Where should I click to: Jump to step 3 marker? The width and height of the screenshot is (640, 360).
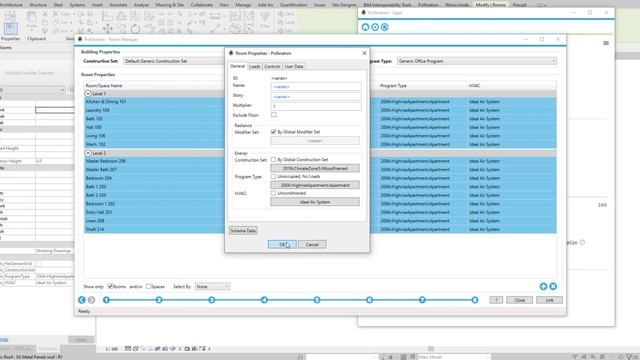(211, 300)
